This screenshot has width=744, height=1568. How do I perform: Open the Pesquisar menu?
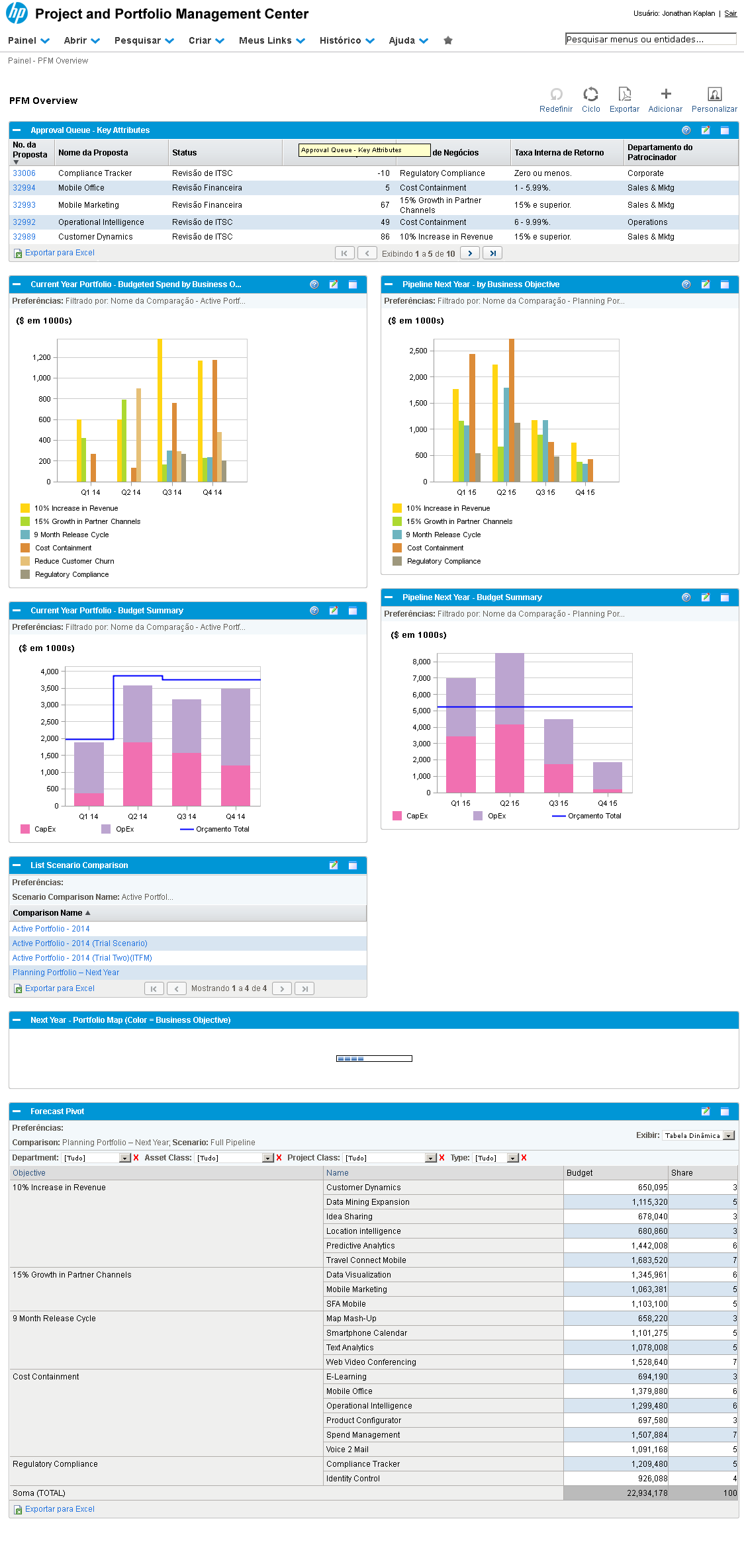pyautogui.click(x=144, y=41)
